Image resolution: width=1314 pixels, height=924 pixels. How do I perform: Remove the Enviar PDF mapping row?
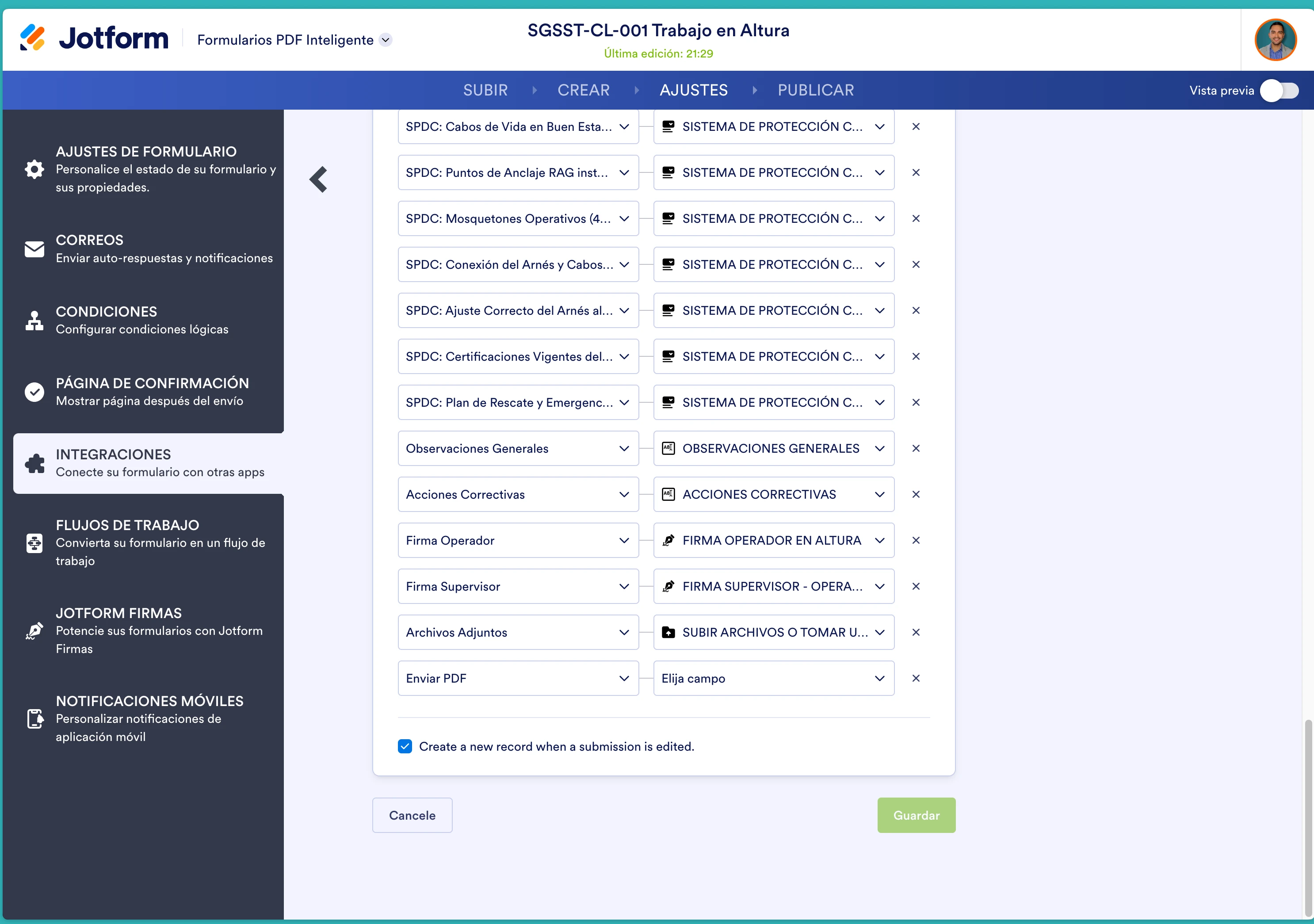coord(916,678)
